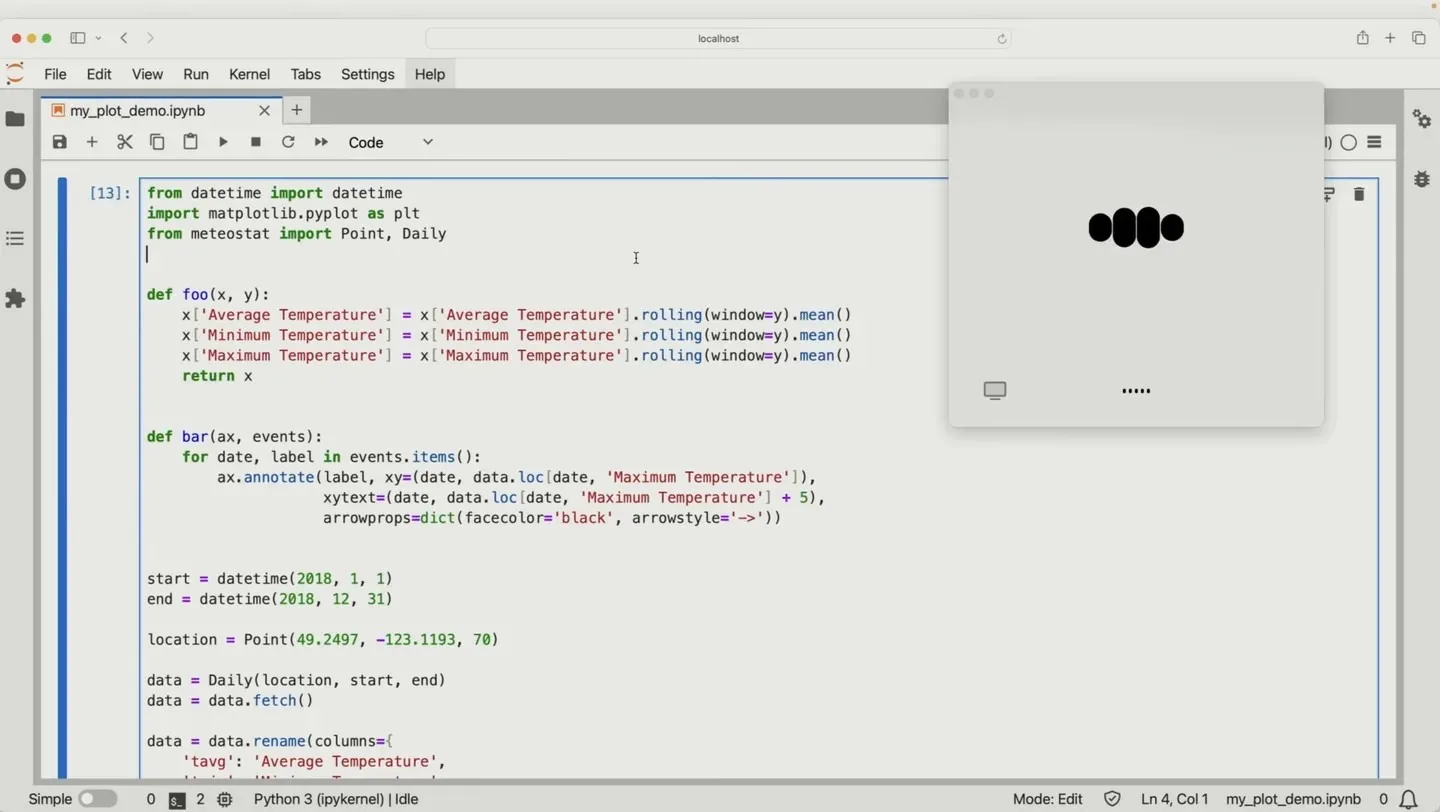Run the selected cell with the play button

pyautogui.click(x=223, y=142)
